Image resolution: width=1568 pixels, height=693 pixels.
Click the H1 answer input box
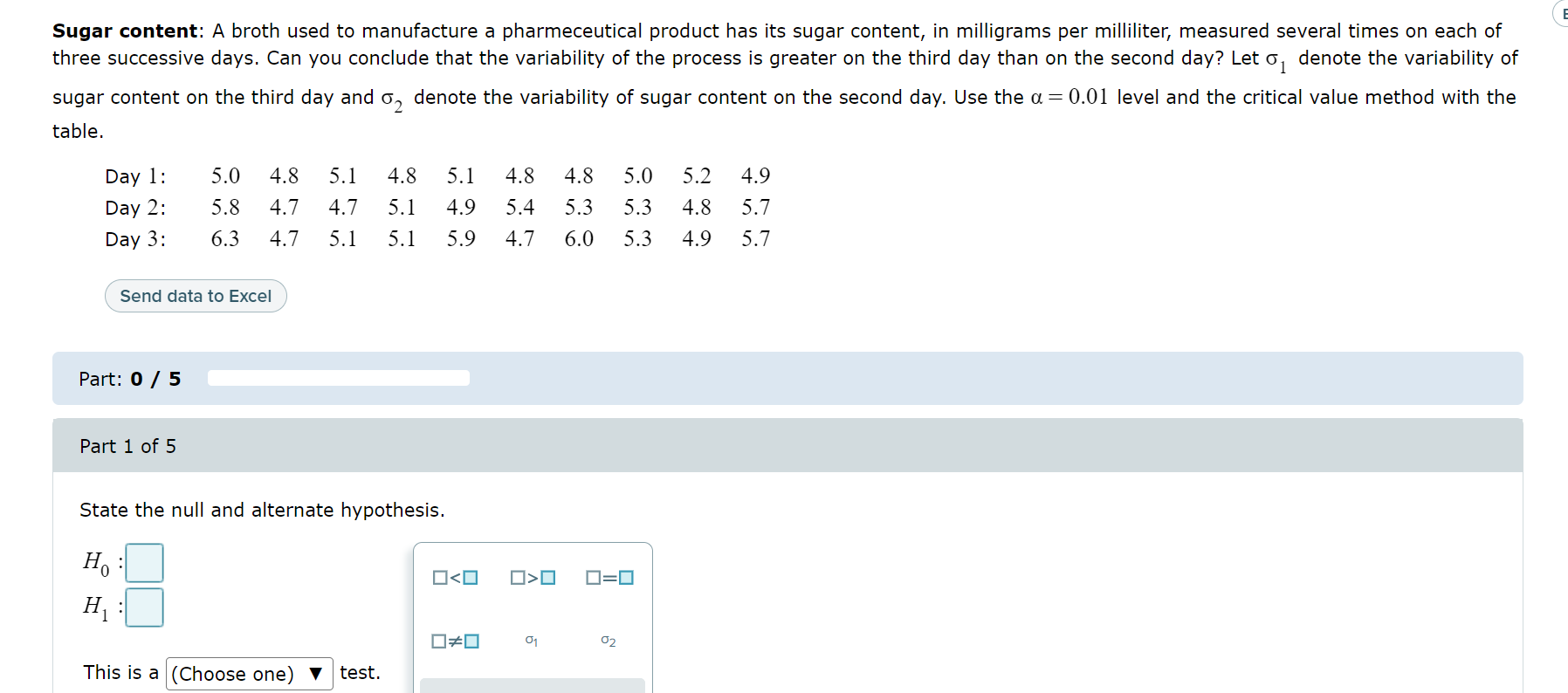coord(145,607)
